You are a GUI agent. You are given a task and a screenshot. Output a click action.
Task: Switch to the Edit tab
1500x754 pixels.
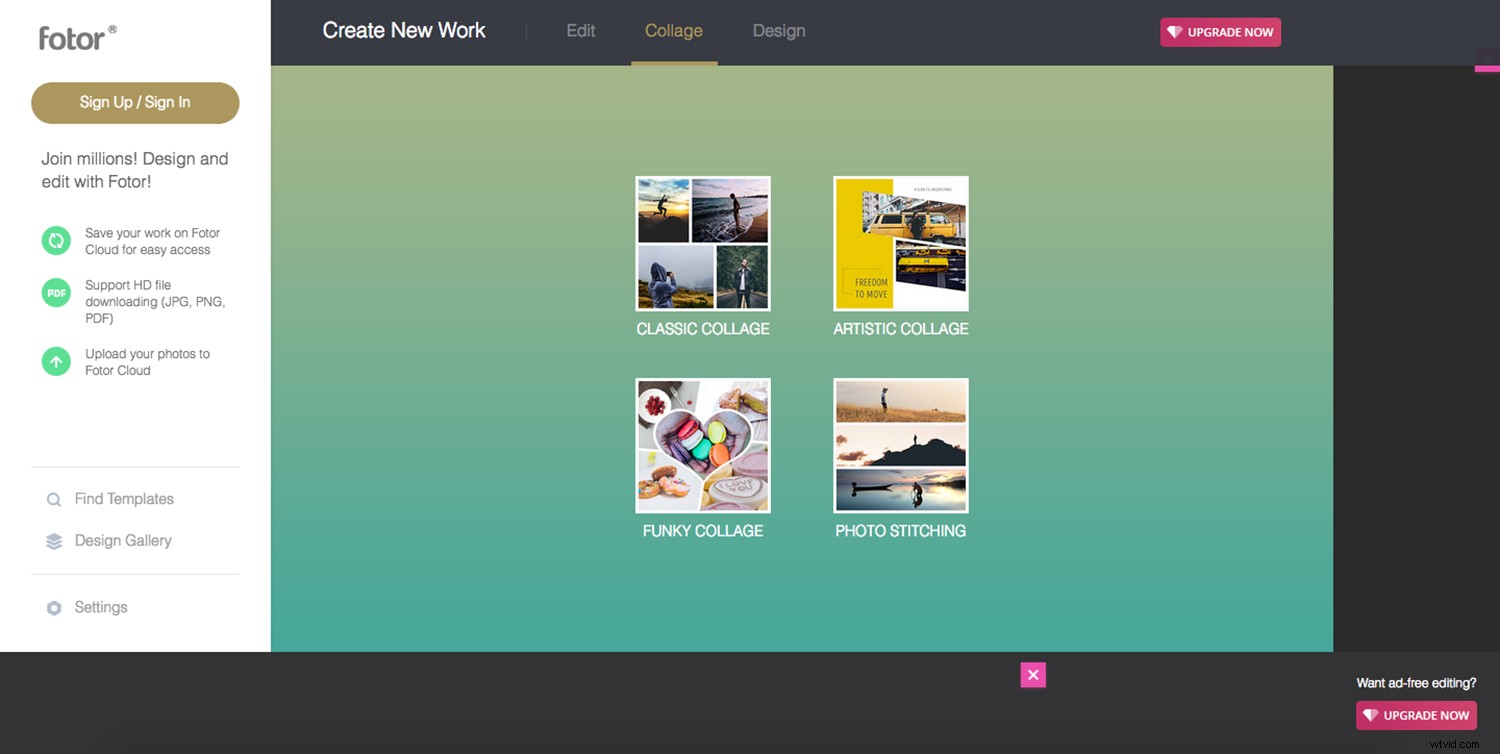(580, 30)
